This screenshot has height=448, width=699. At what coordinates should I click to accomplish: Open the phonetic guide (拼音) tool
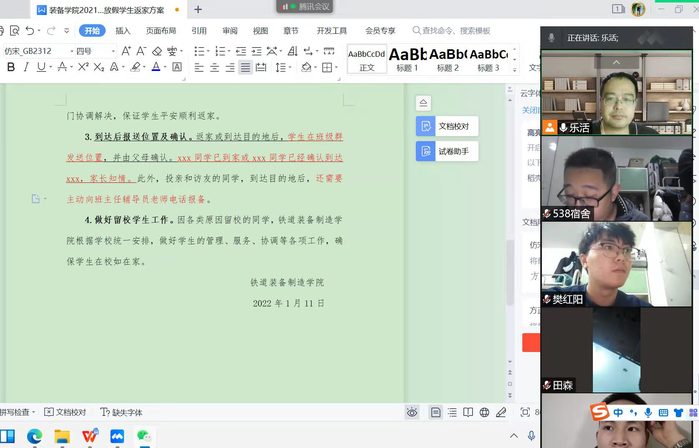tap(172, 51)
